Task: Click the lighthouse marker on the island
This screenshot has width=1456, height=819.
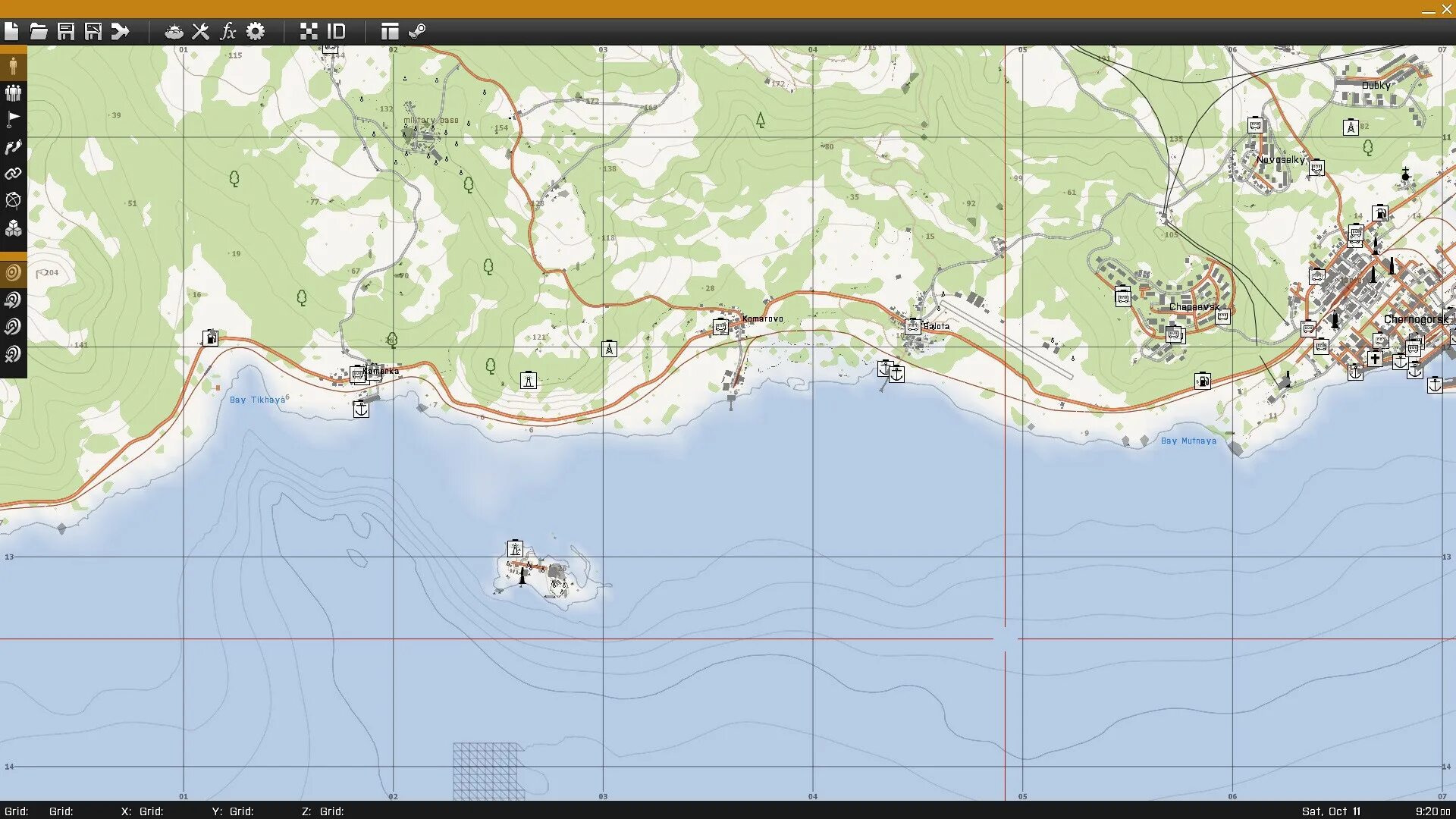Action: pos(515,548)
